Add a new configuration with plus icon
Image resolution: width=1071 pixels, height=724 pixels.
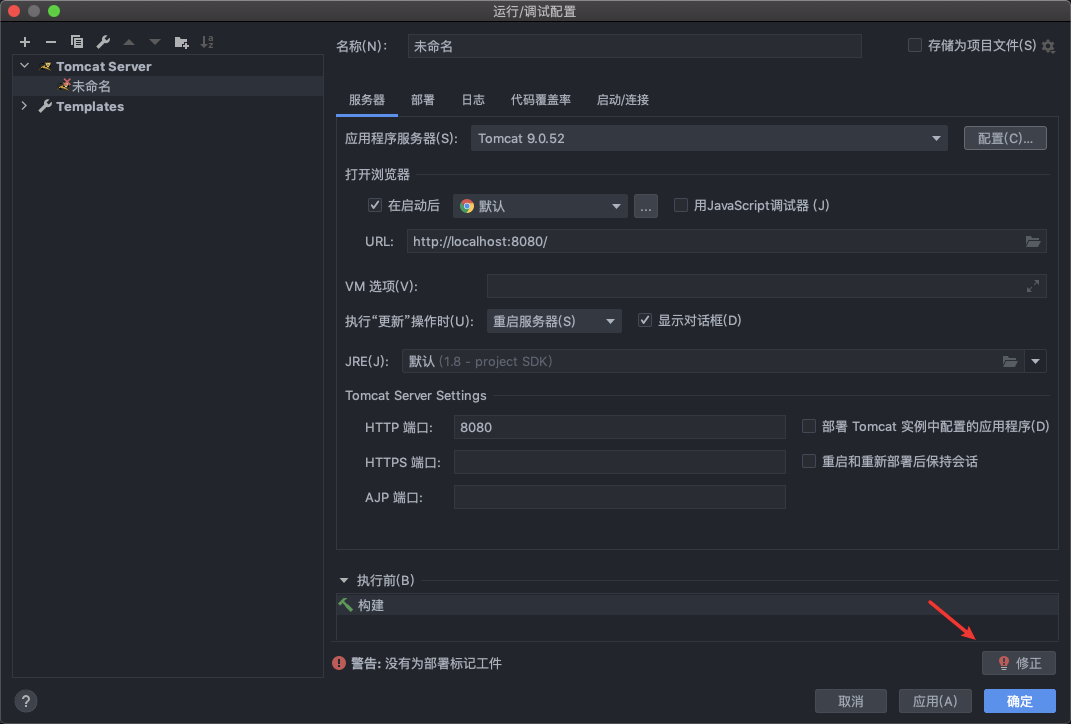[25, 42]
